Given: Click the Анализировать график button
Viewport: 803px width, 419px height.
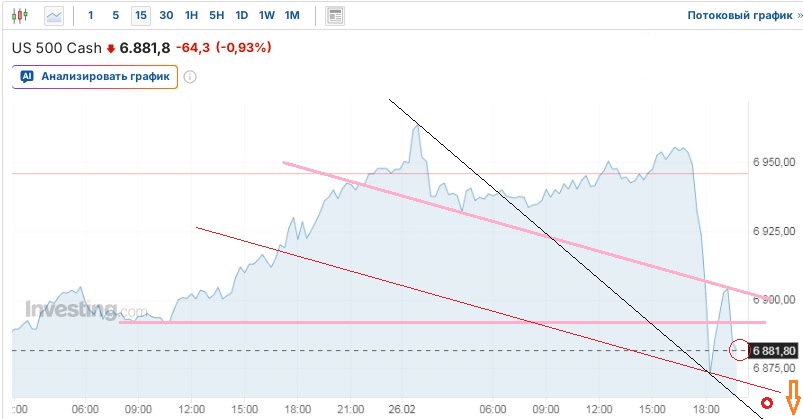Looking at the screenshot, I should 95,76.
